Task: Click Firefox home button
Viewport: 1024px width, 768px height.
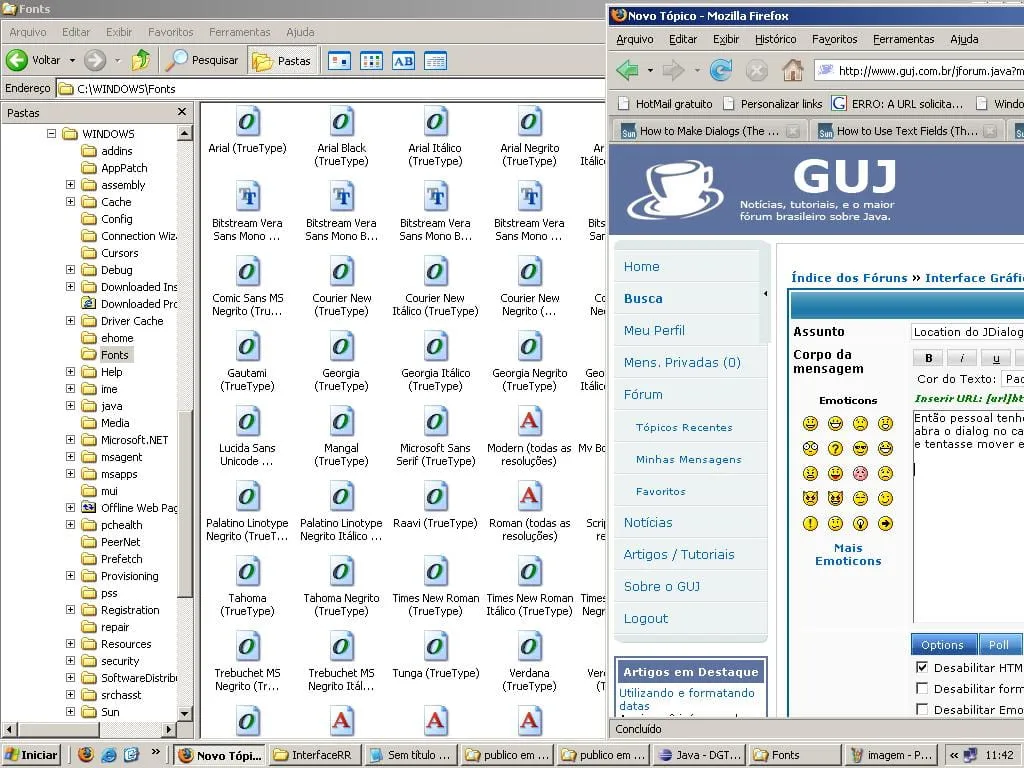Action: [x=792, y=70]
